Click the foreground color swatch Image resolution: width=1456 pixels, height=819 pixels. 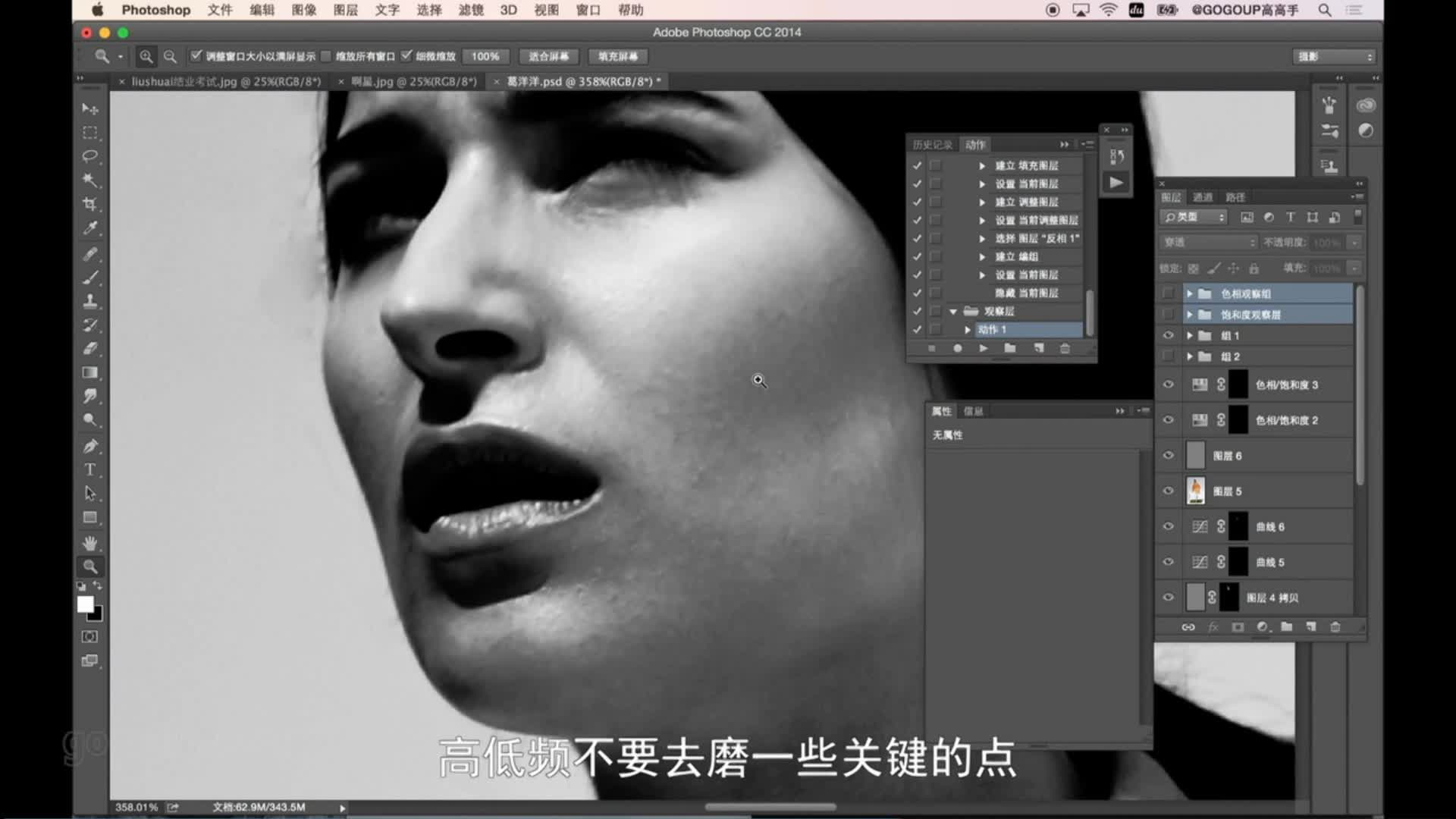click(85, 604)
